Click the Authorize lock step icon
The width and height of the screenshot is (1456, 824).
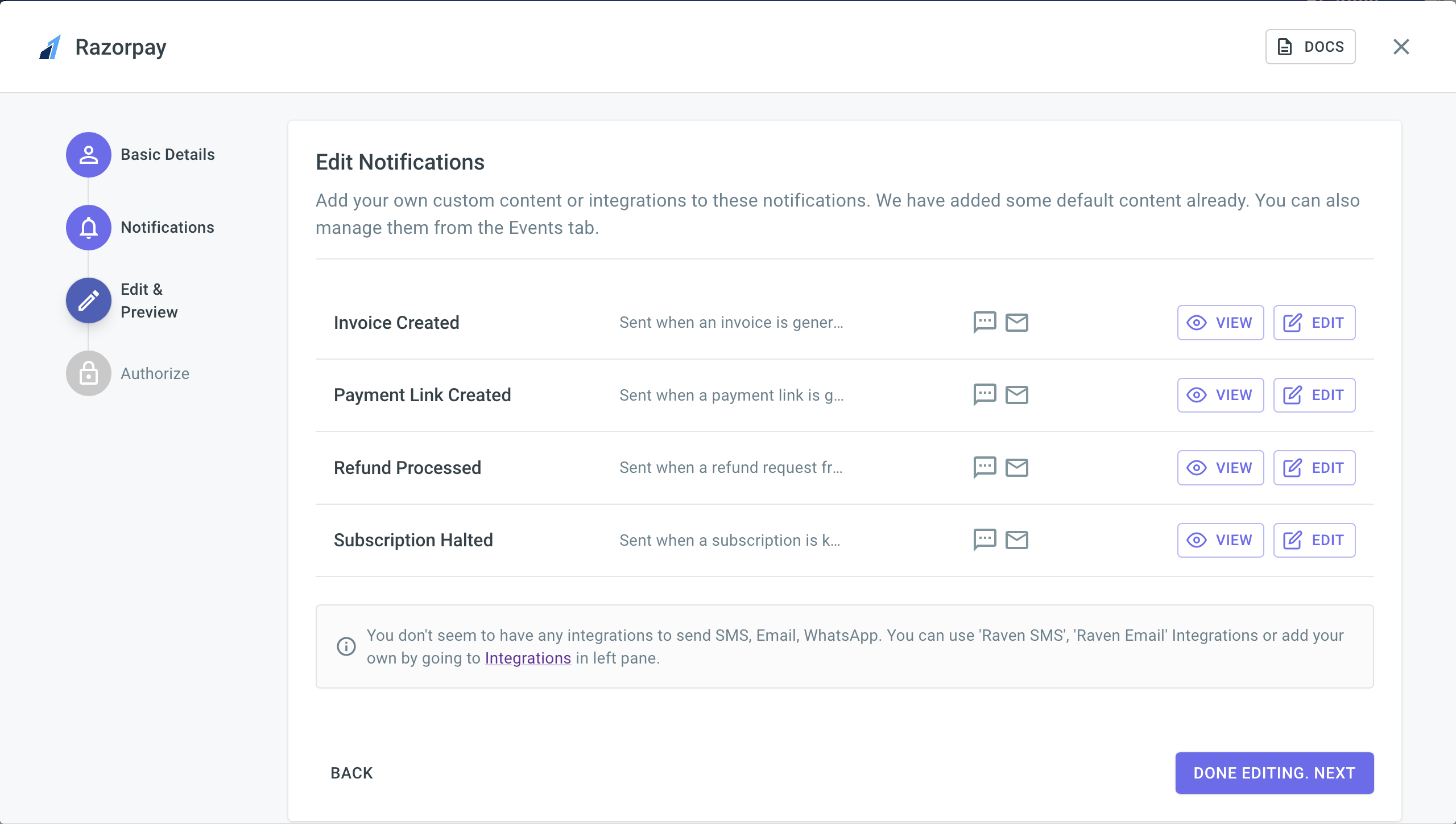tap(88, 373)
